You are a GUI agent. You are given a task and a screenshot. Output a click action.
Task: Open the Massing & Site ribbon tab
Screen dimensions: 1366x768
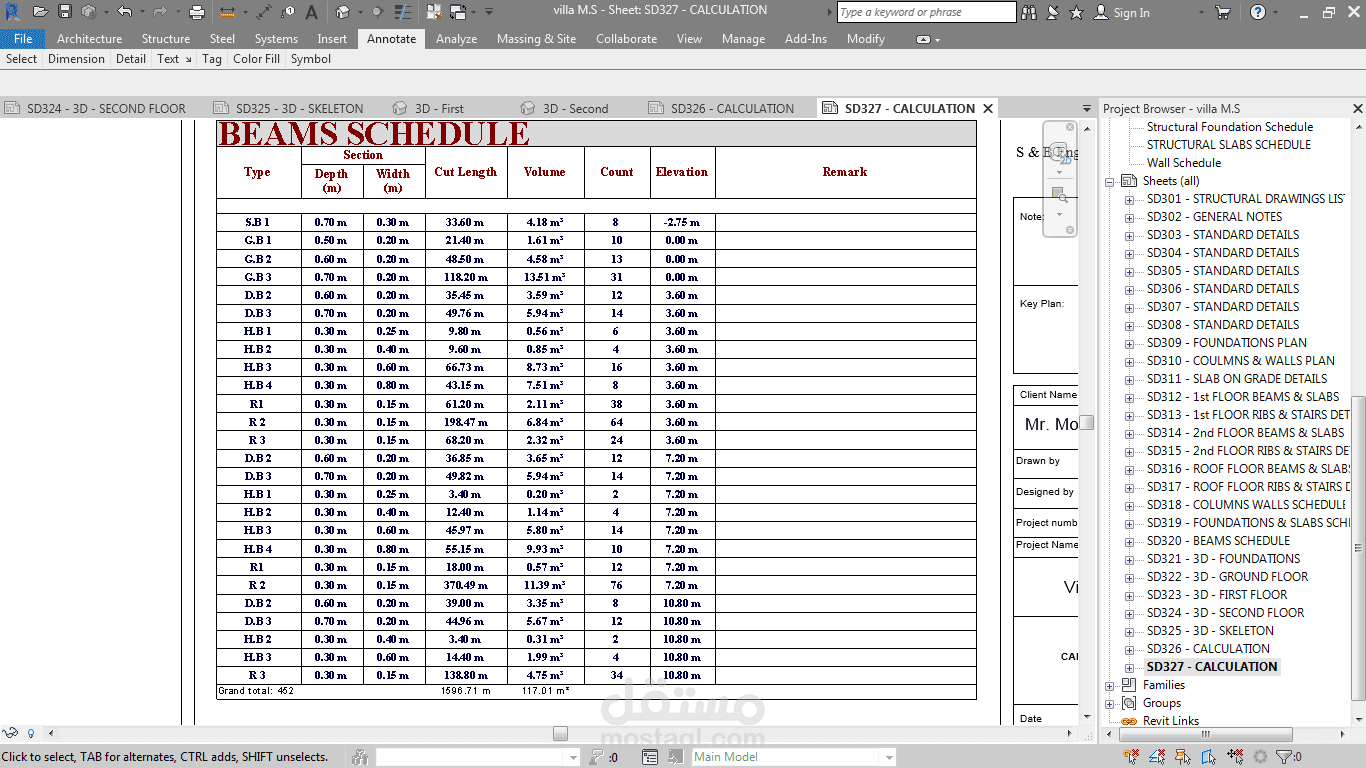click(536, 39)
